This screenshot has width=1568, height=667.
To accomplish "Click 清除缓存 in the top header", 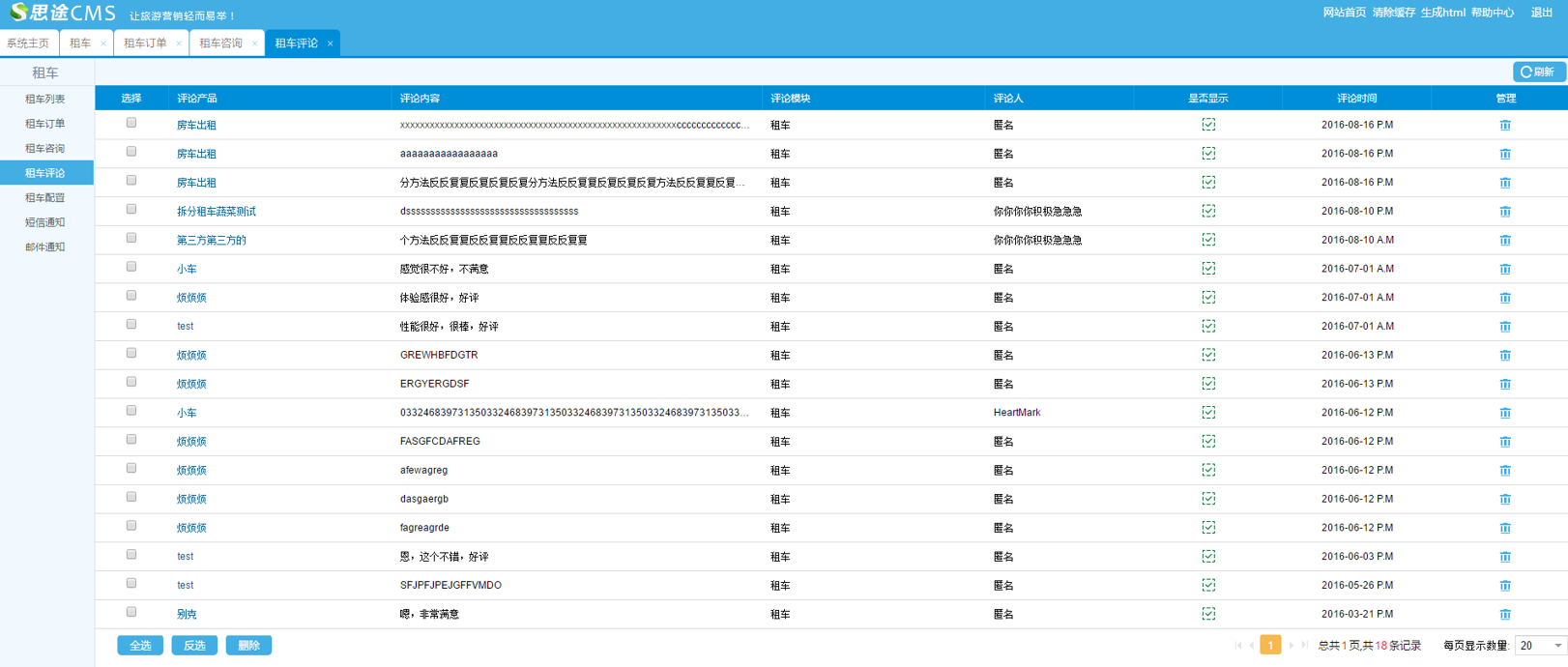I will pyautogui.click(x=1393, y=13).
